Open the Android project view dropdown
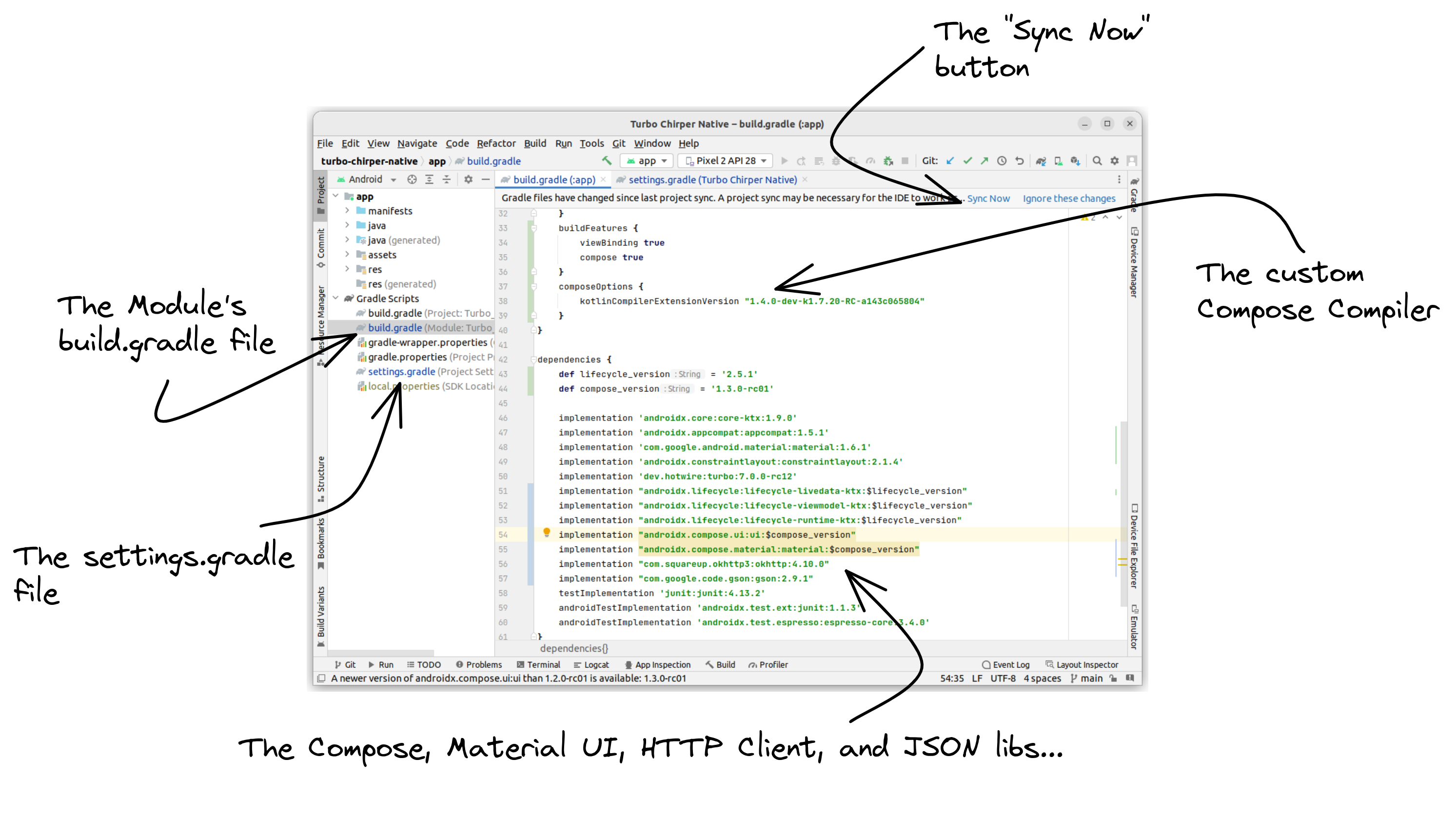The height and width of the screenshot is (819, 1456). (367, 180)
